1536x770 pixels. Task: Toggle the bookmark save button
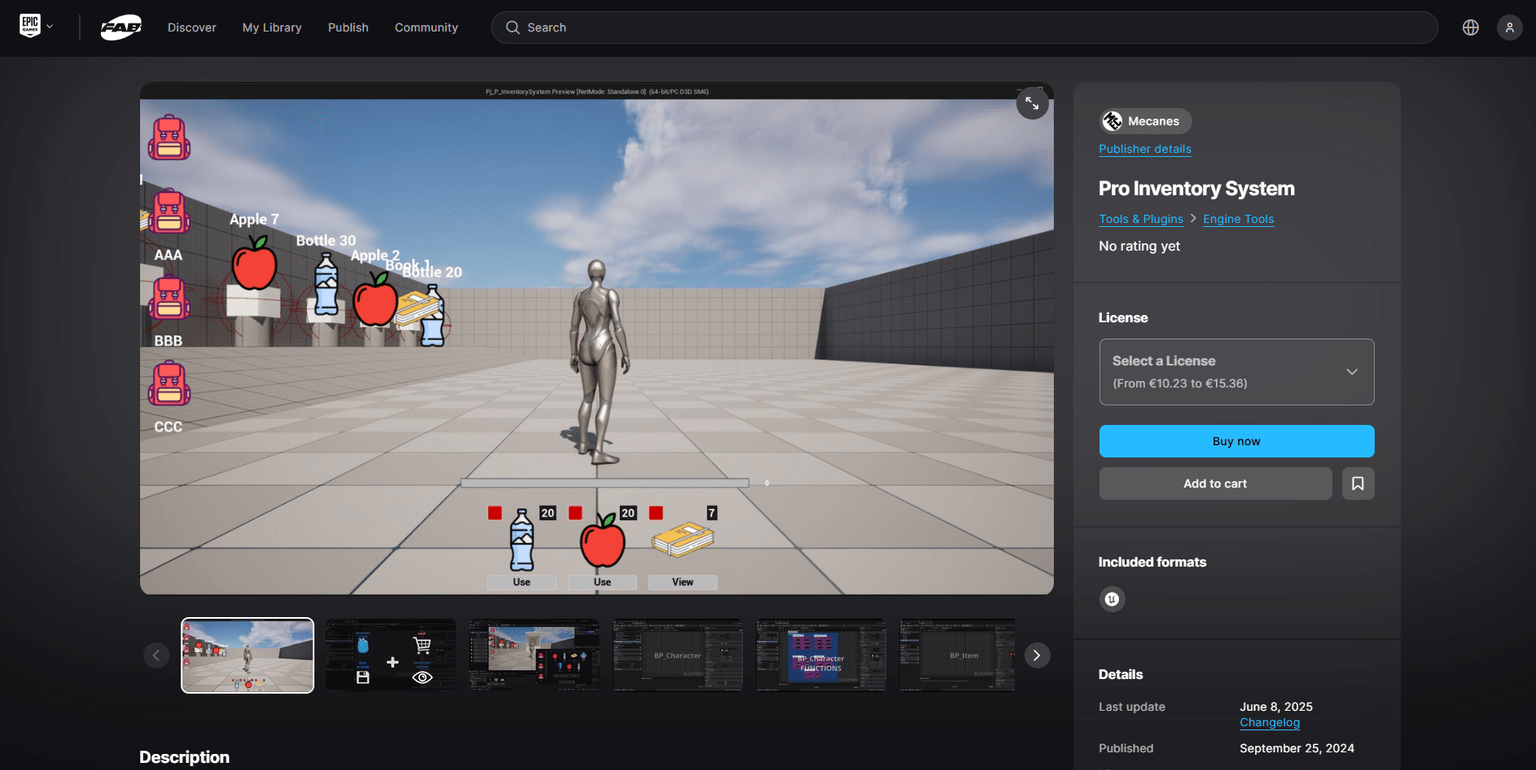click(x=1357, y=483)
